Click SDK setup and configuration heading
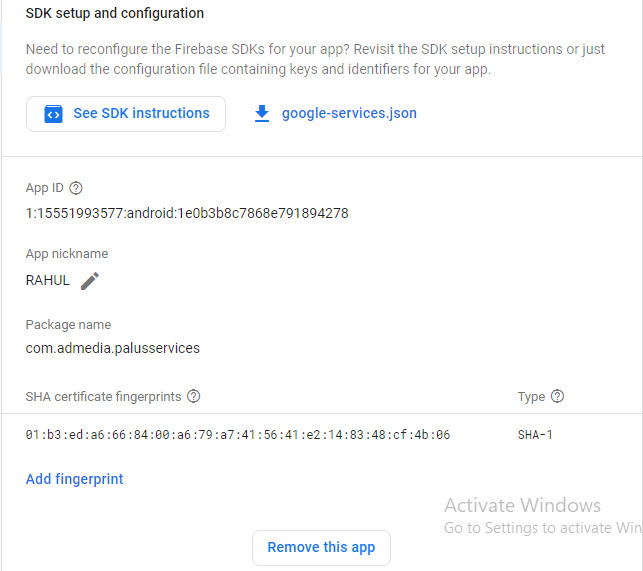Viewport: 643px width, 571px height. (115, 14)
